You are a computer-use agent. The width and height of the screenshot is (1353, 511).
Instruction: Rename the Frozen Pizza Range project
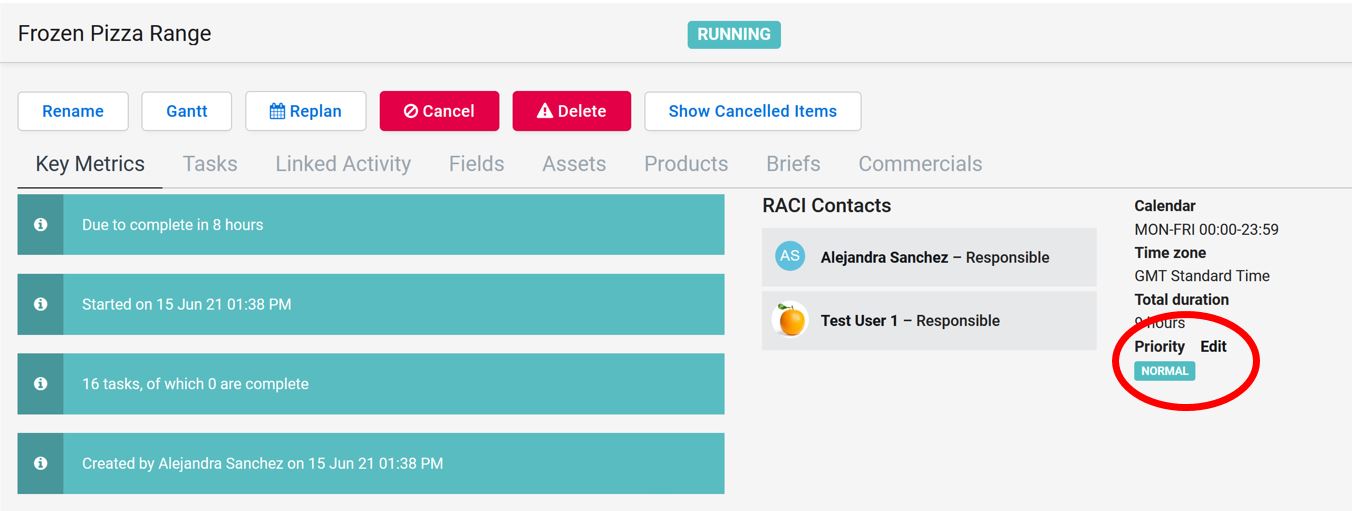[73, 111]
